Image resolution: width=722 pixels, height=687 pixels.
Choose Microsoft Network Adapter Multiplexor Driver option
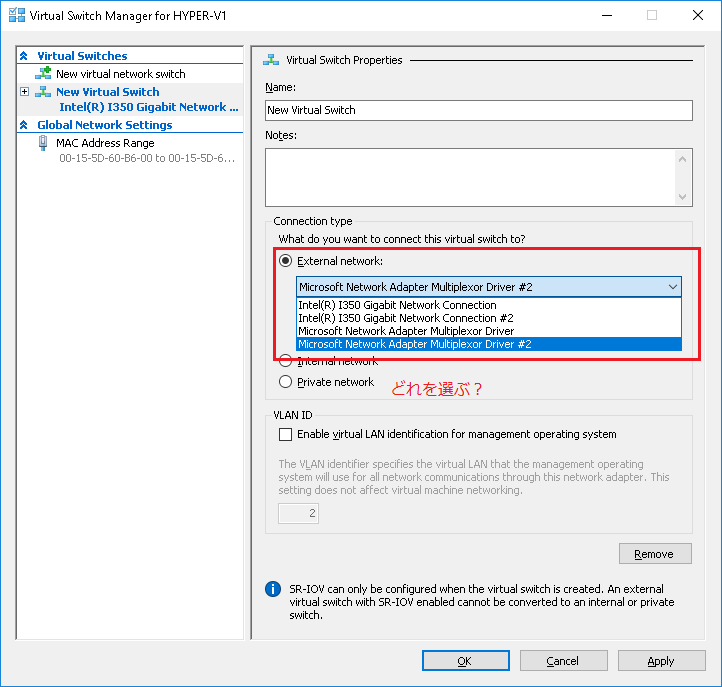pyautogui.click(x=489, y=331)
